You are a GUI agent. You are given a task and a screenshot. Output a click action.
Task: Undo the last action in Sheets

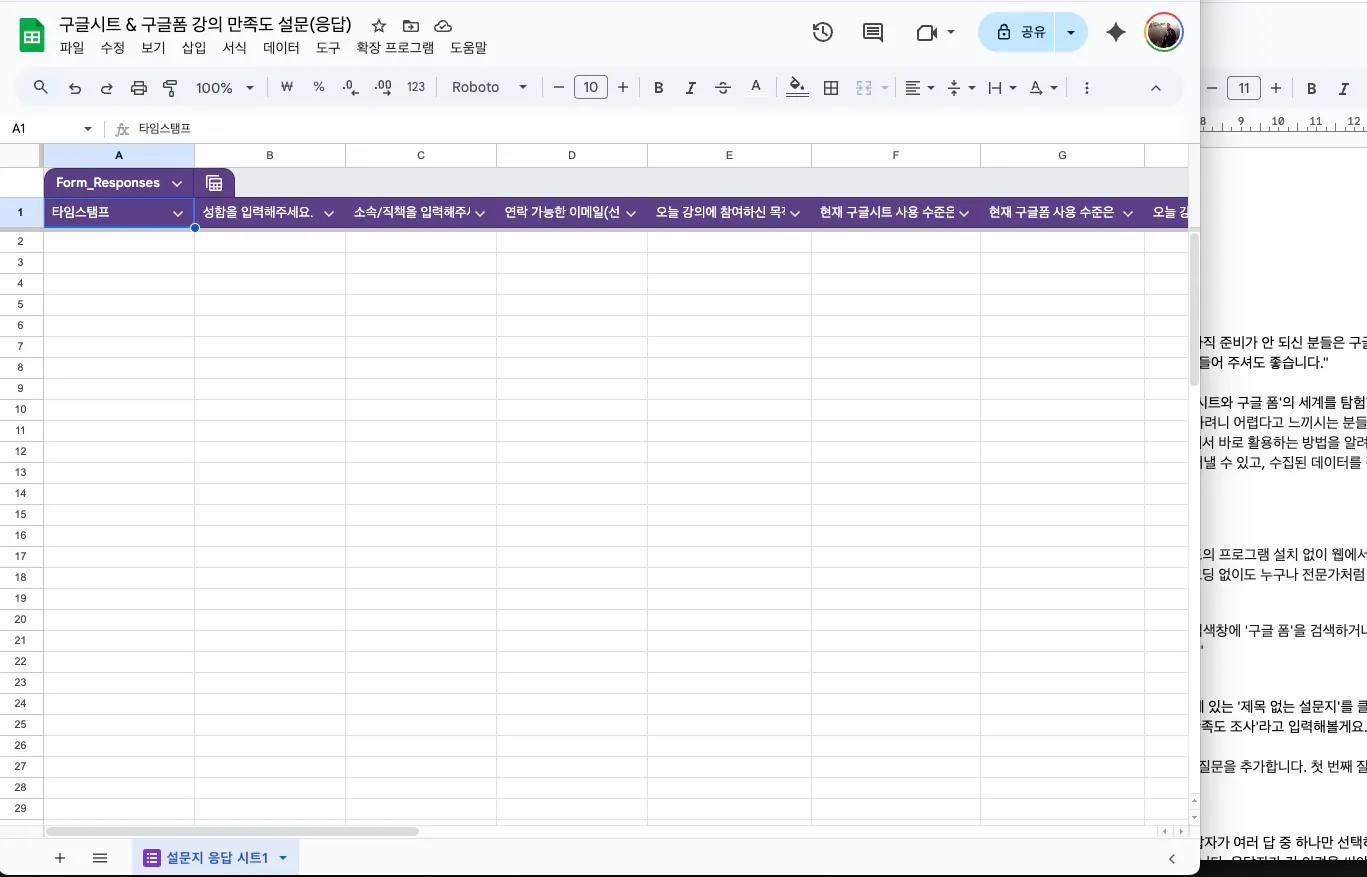pos(75,88)
